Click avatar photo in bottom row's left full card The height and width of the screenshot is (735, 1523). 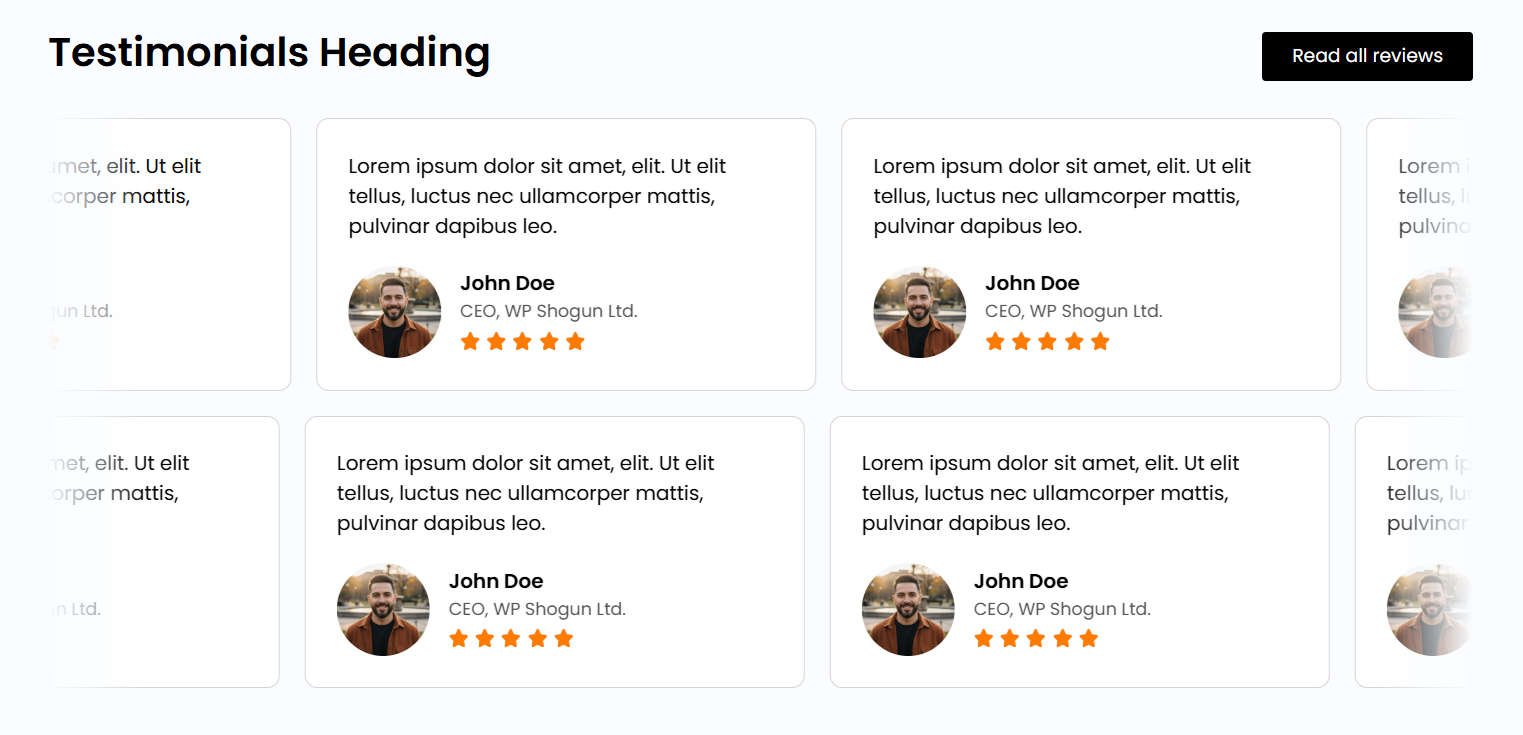383,610
